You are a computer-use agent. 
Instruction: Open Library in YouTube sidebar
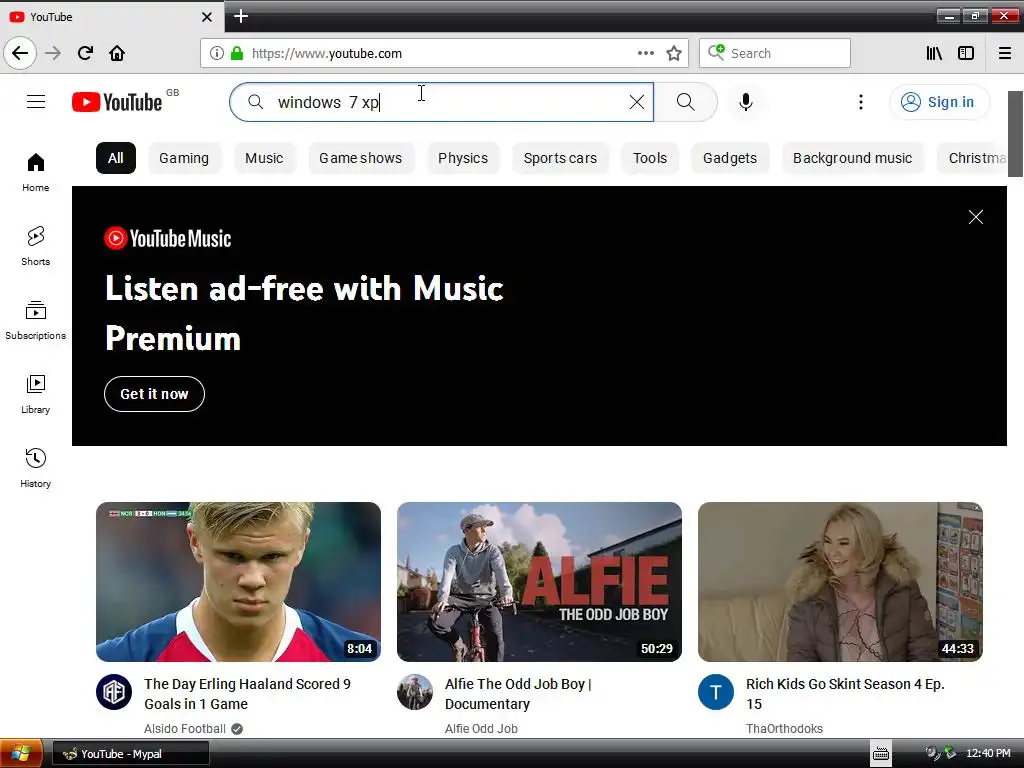coord(35,394)
